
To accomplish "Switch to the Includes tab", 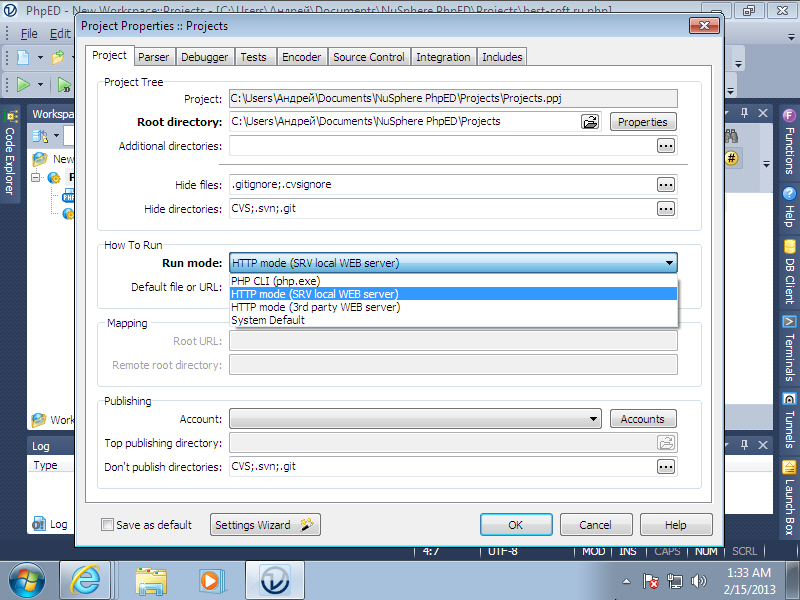I will [x=503, y=57].
